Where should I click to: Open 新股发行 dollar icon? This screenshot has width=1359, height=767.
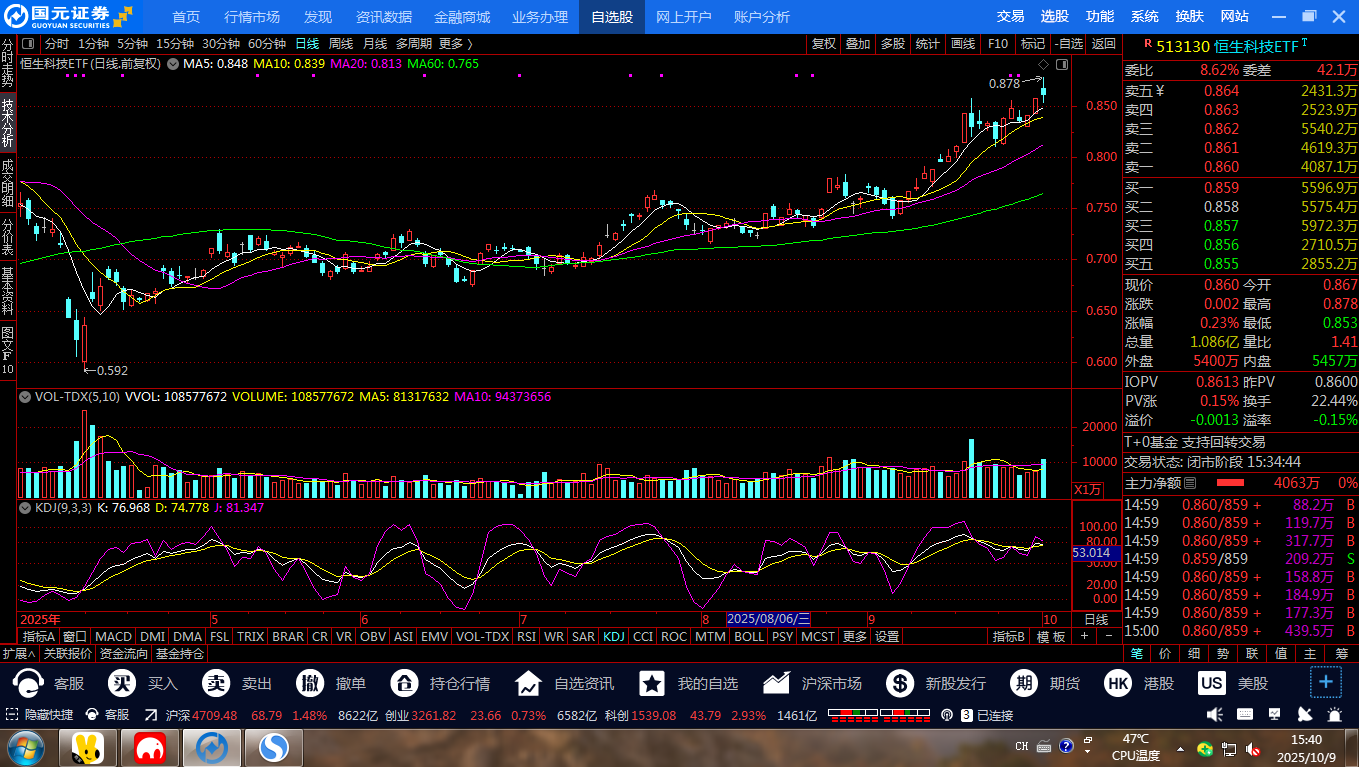point(899,684)
